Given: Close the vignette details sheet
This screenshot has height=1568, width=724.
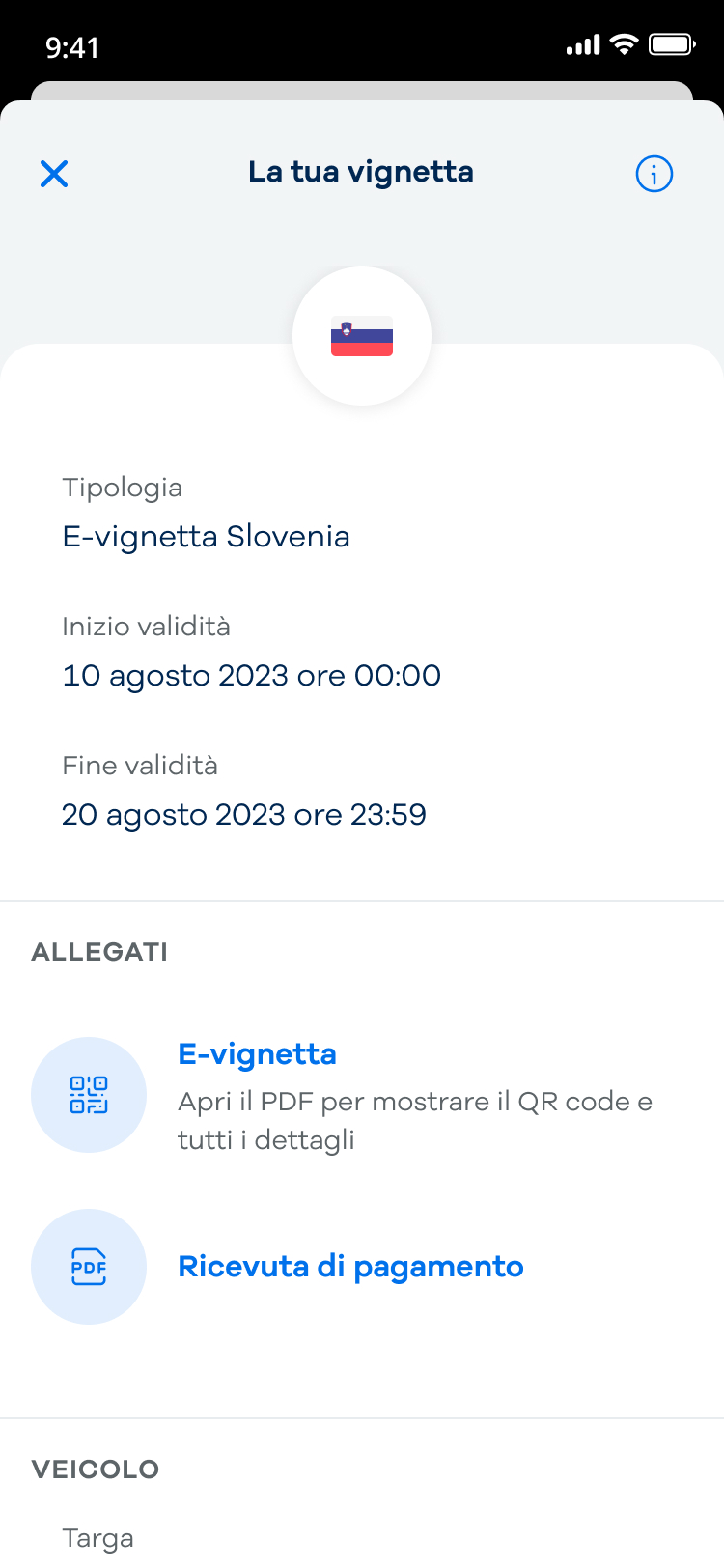Looking at the screenshot, I should (x=54, y=174).
